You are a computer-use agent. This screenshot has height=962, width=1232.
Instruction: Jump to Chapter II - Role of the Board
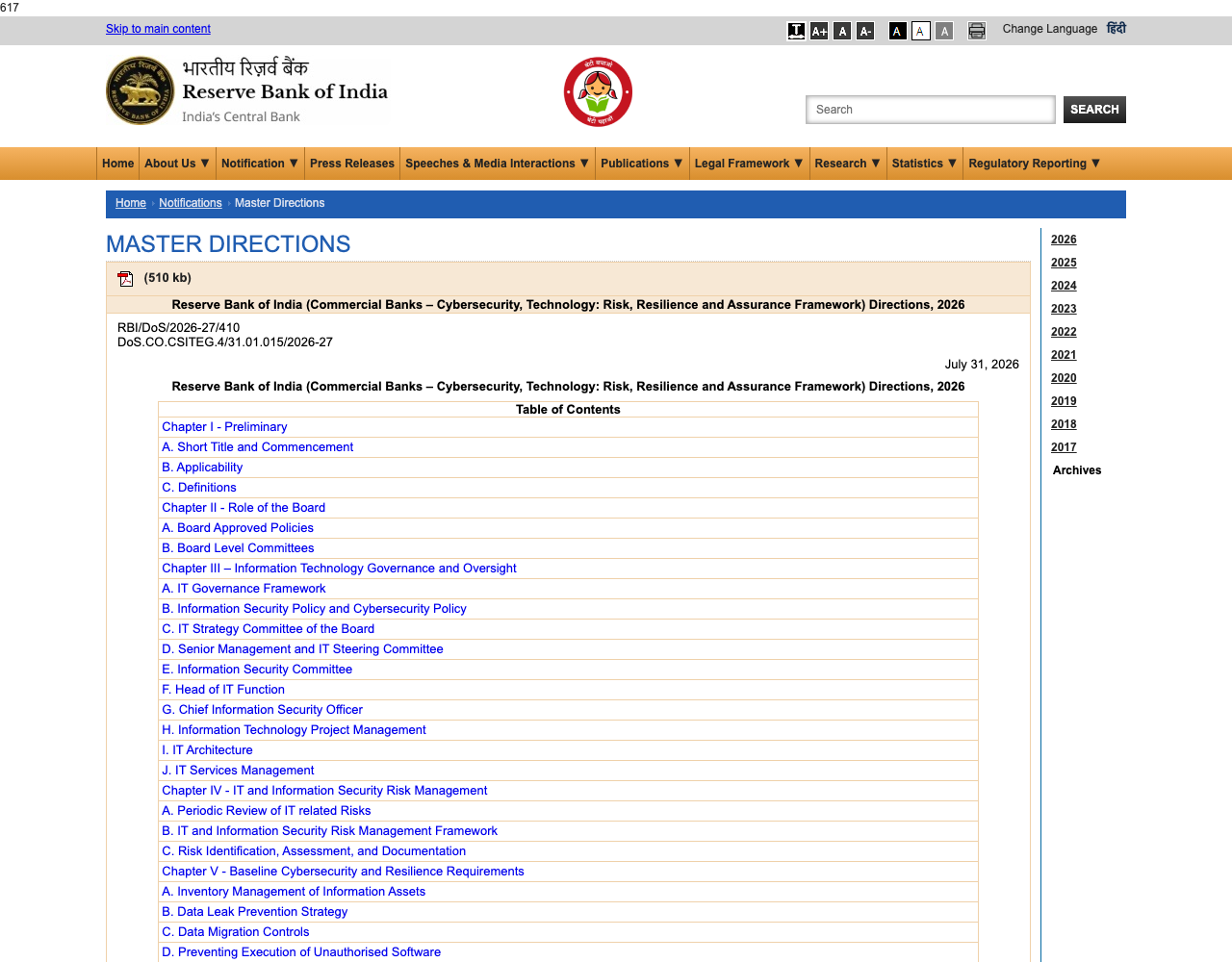(x=244, y=508)
